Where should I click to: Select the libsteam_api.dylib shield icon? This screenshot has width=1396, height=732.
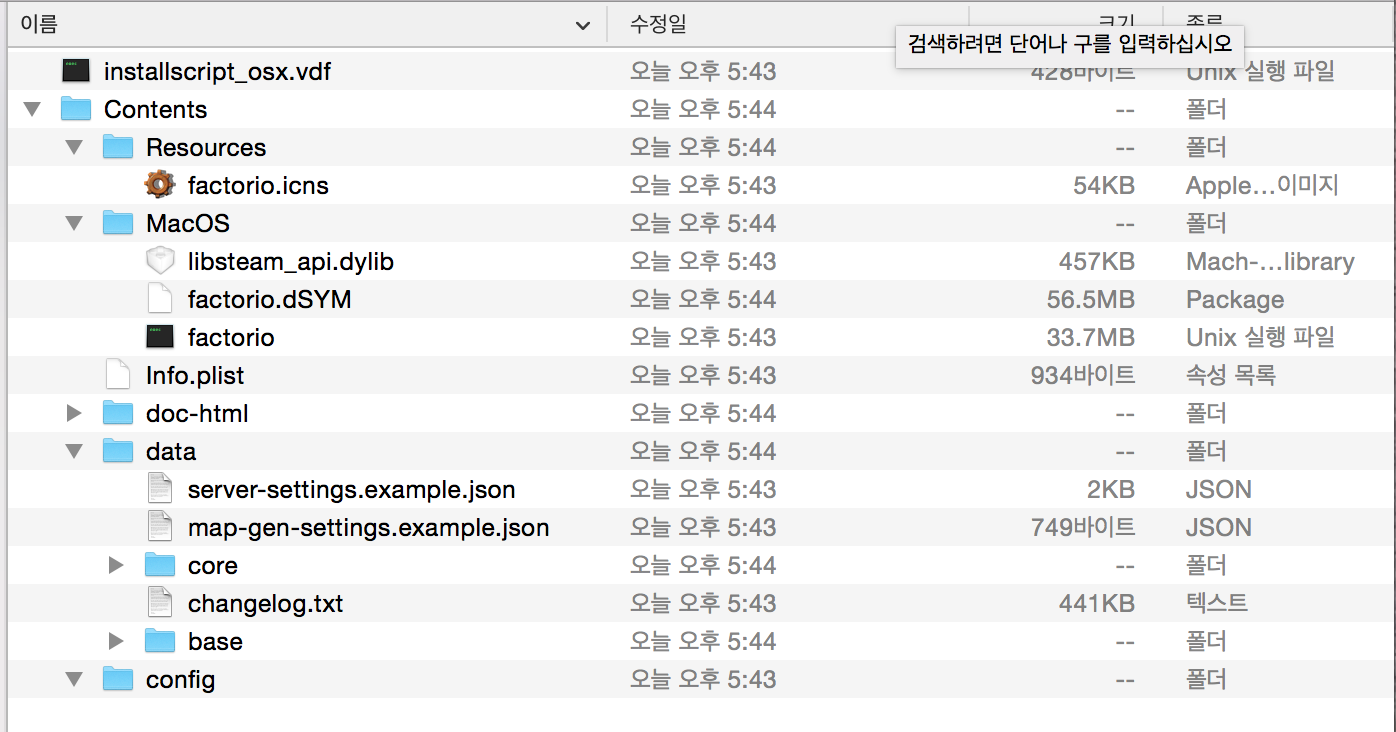pos(160,261)
